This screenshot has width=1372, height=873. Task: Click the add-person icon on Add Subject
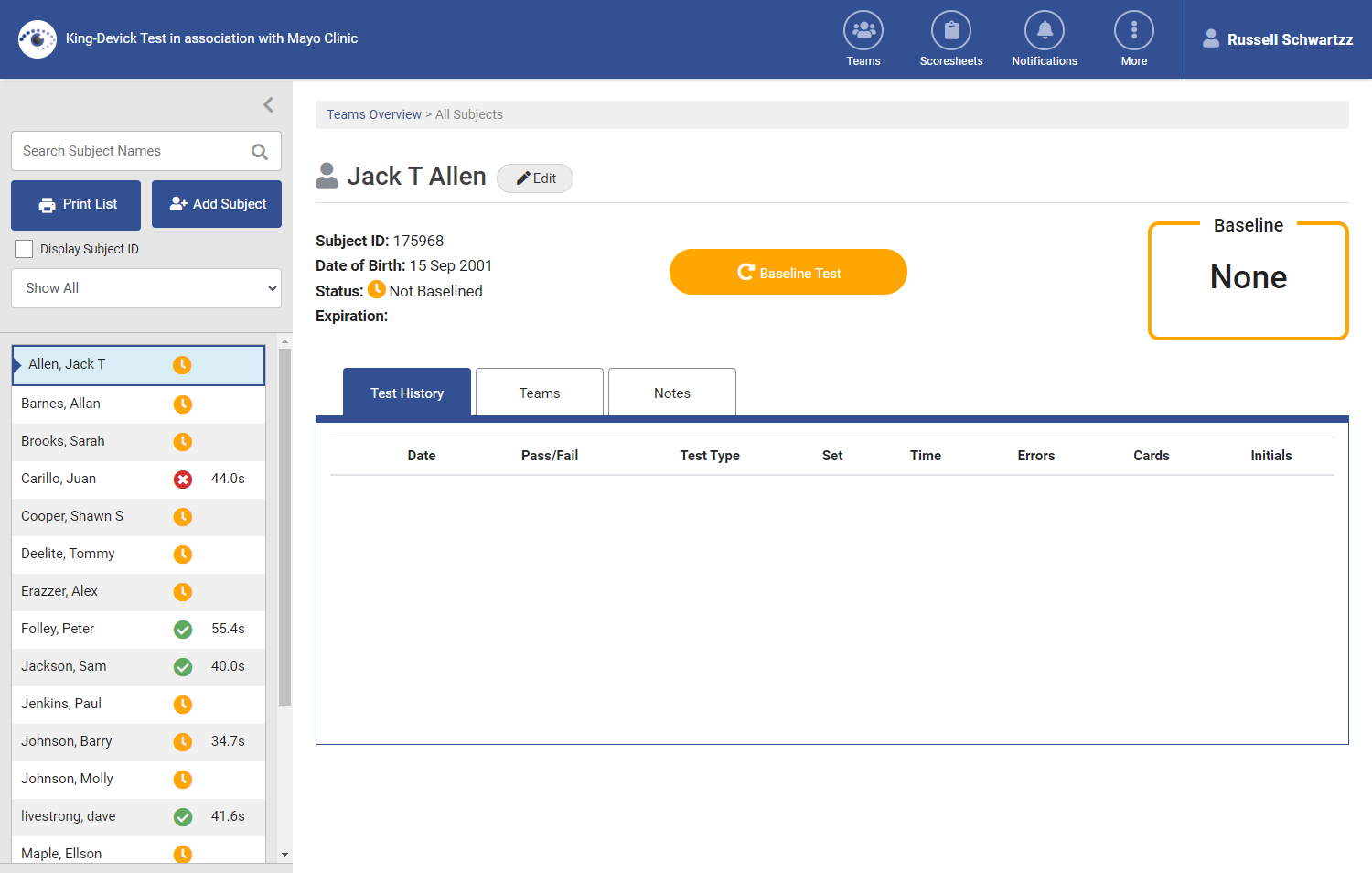tap(177, 204)
